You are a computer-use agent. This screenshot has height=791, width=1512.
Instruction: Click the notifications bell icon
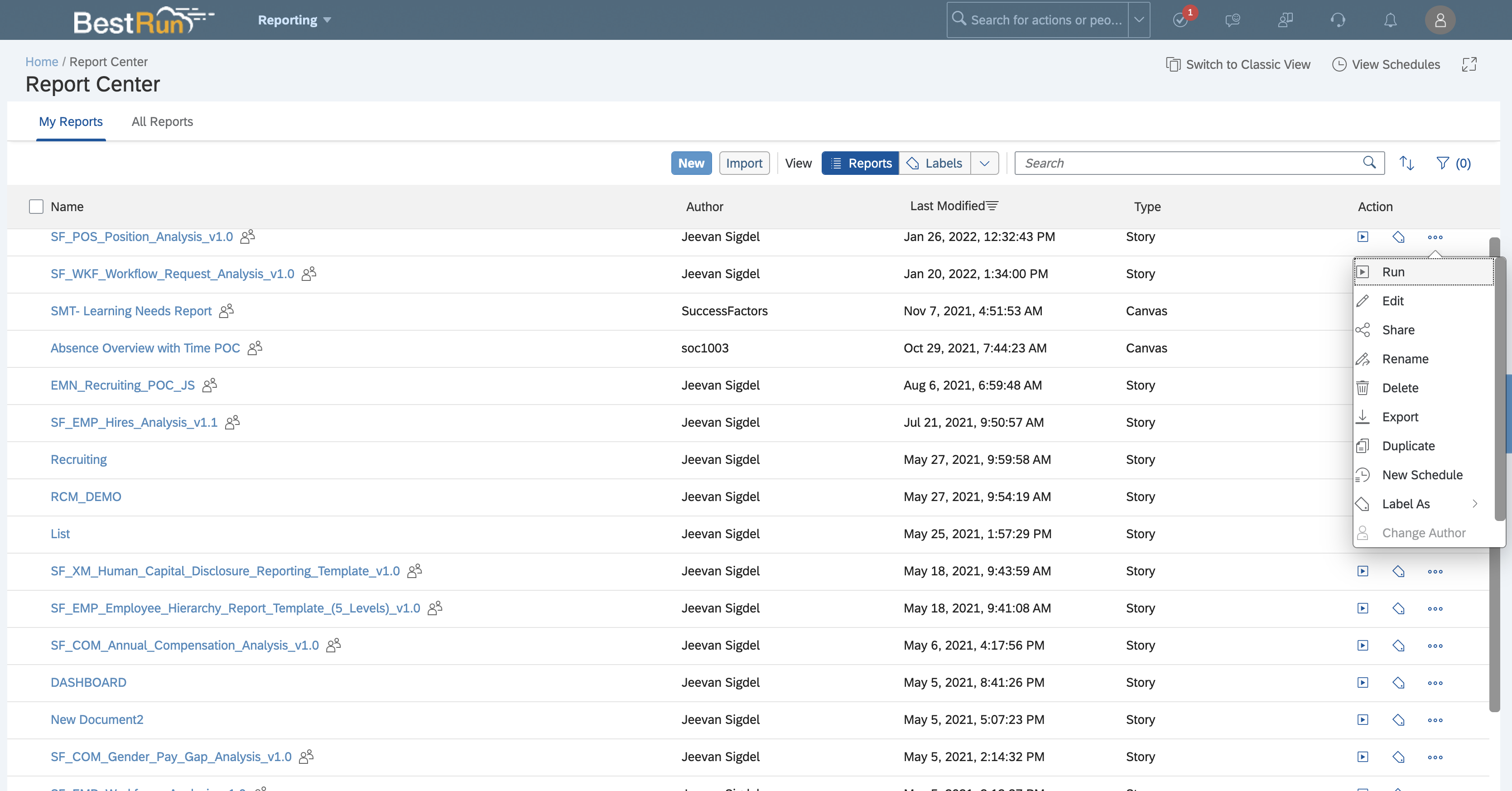[x=1390, y=20]
